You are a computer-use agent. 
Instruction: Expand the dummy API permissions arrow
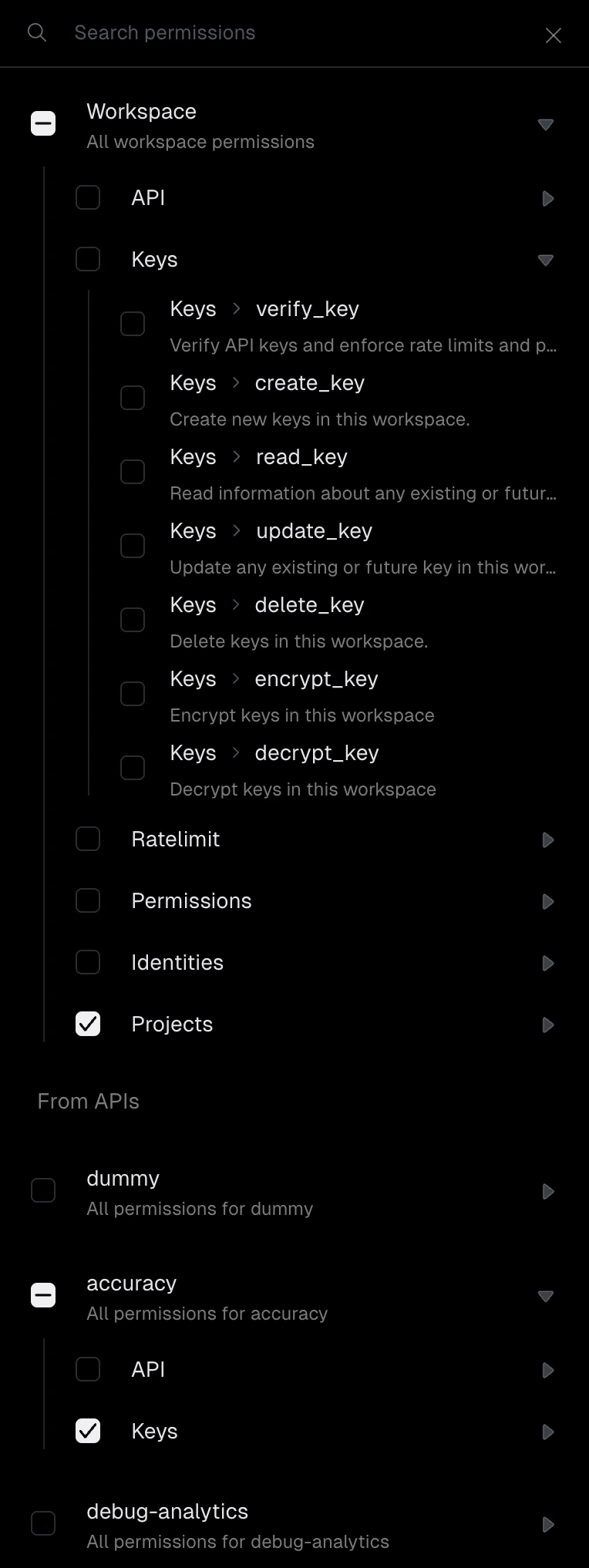[x=548, y=1192]
